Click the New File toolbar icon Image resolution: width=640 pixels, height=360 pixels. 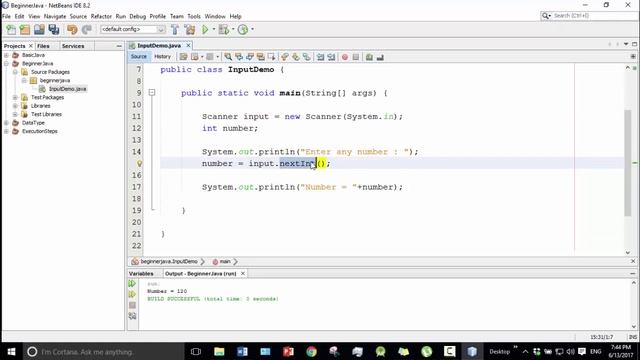click(x=11, y=29)
